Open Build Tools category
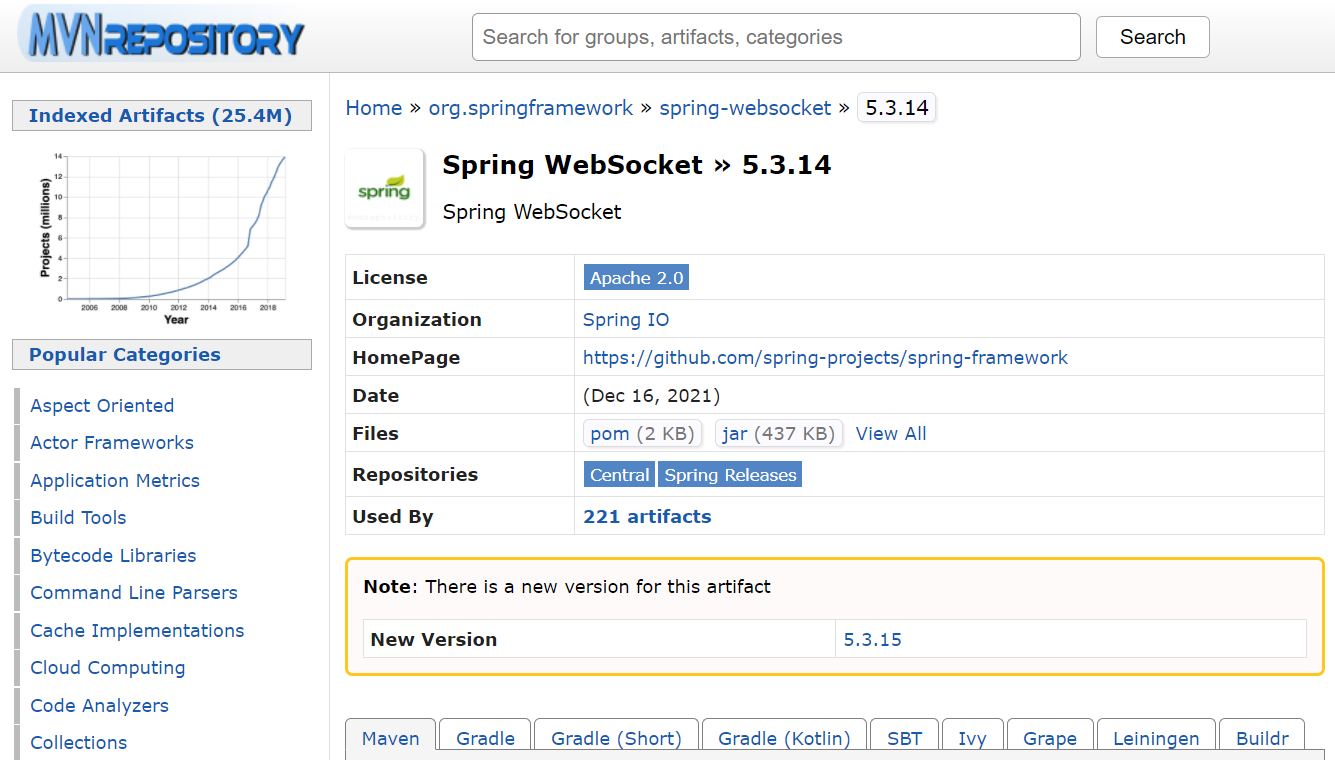Screen dimensions: 1335x760 point(78,518)
